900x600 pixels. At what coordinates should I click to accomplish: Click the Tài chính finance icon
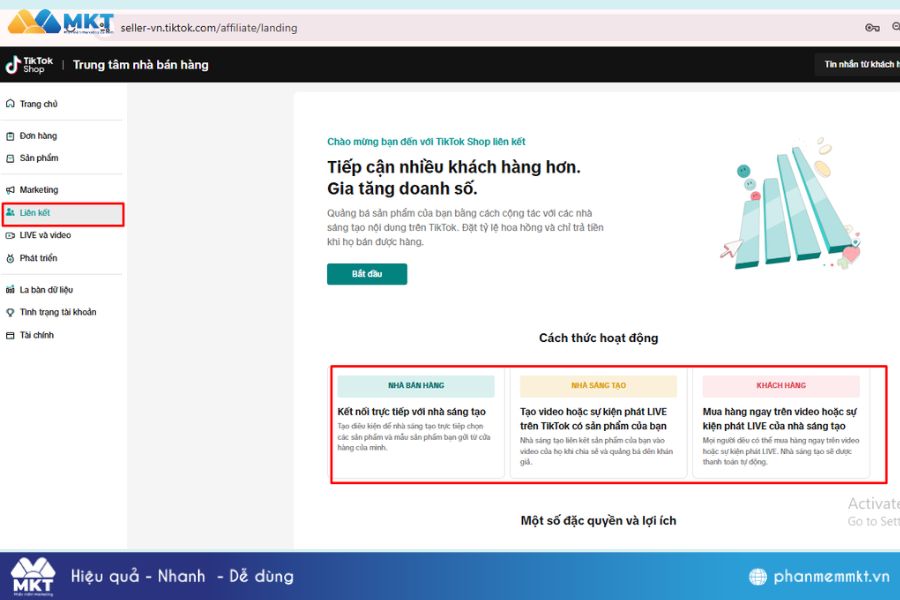coord(10,335)
